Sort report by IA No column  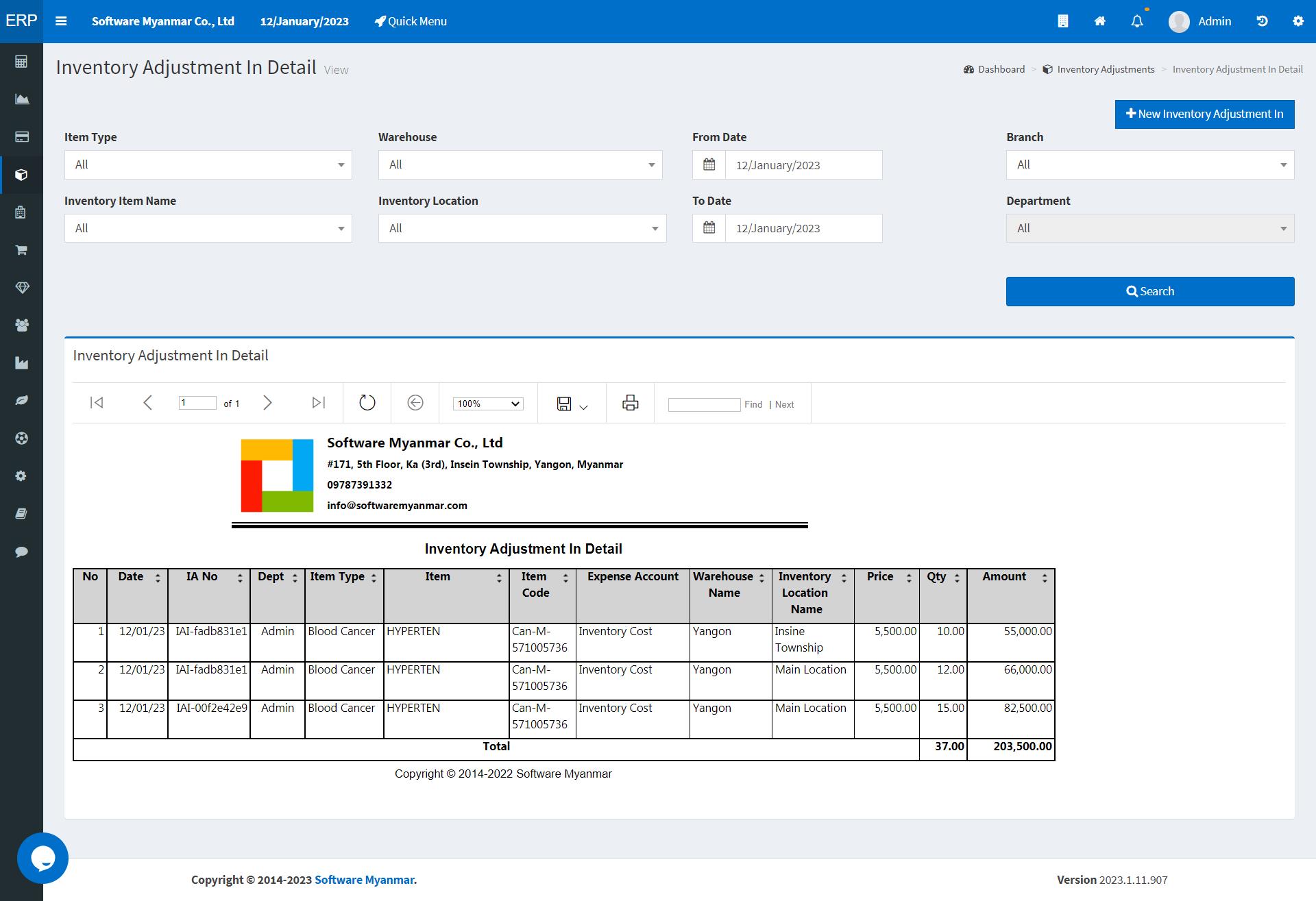[240, 578]
